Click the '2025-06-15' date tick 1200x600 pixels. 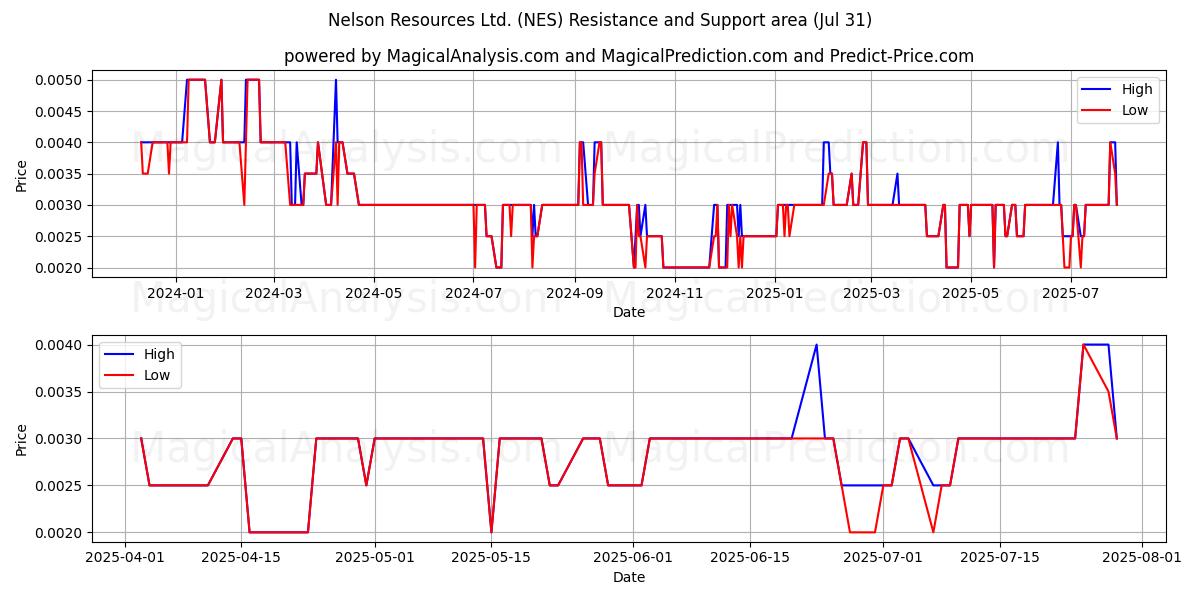750,558
